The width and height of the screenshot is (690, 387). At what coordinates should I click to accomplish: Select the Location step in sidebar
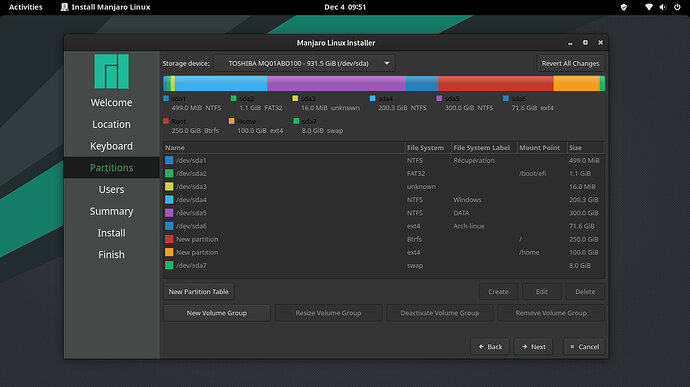(x=111, y=124)
